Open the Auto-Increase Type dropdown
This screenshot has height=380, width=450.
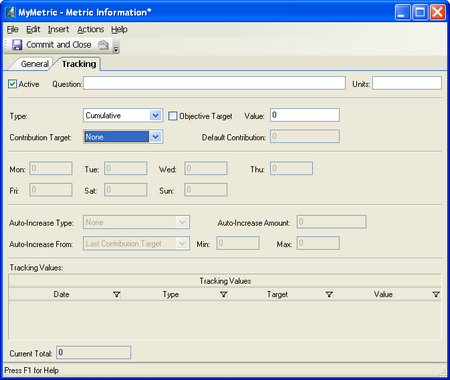pos(182,222)
